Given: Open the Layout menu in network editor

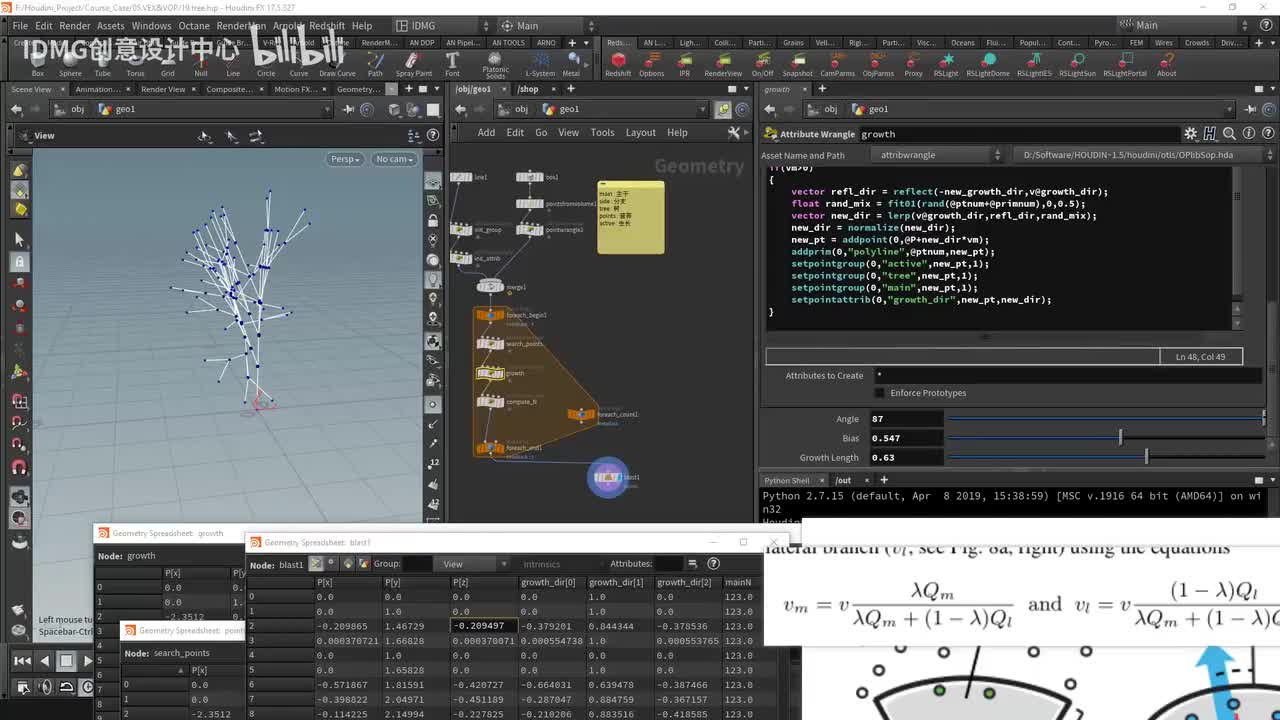Looking at the screenshot, I should (640, 132).
